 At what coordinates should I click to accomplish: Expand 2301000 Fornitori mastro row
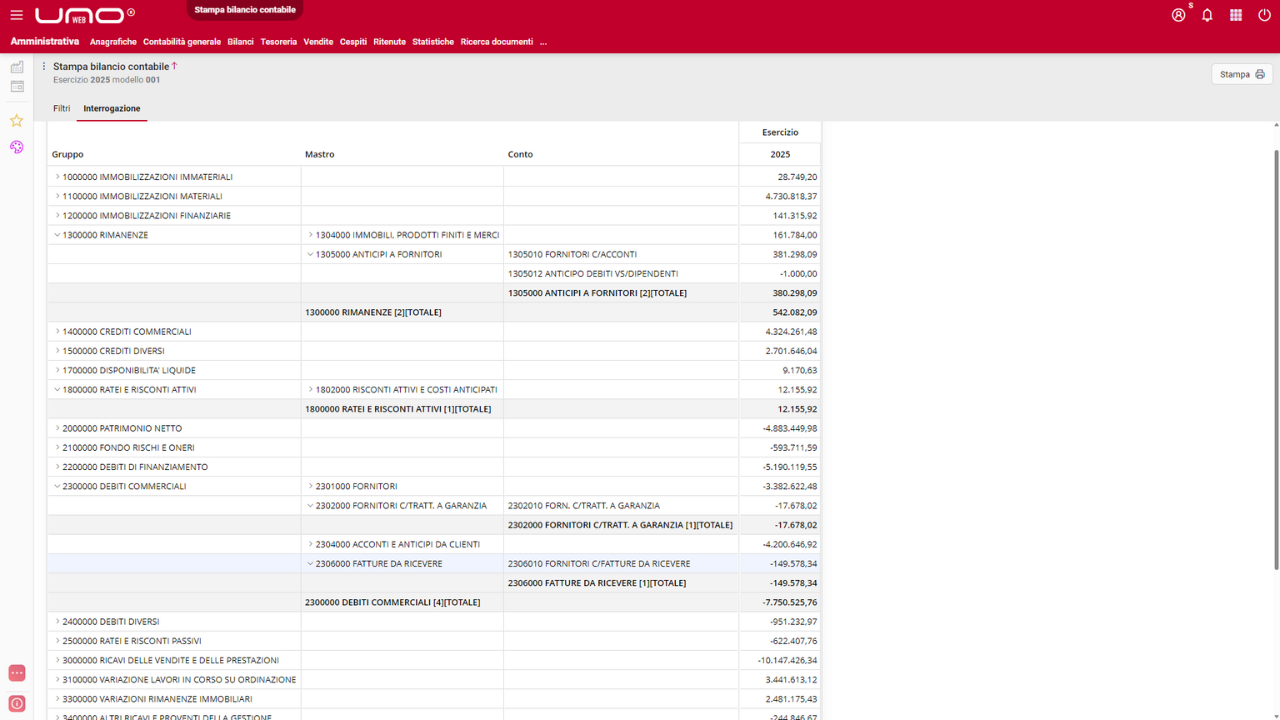tap(311, 486)
